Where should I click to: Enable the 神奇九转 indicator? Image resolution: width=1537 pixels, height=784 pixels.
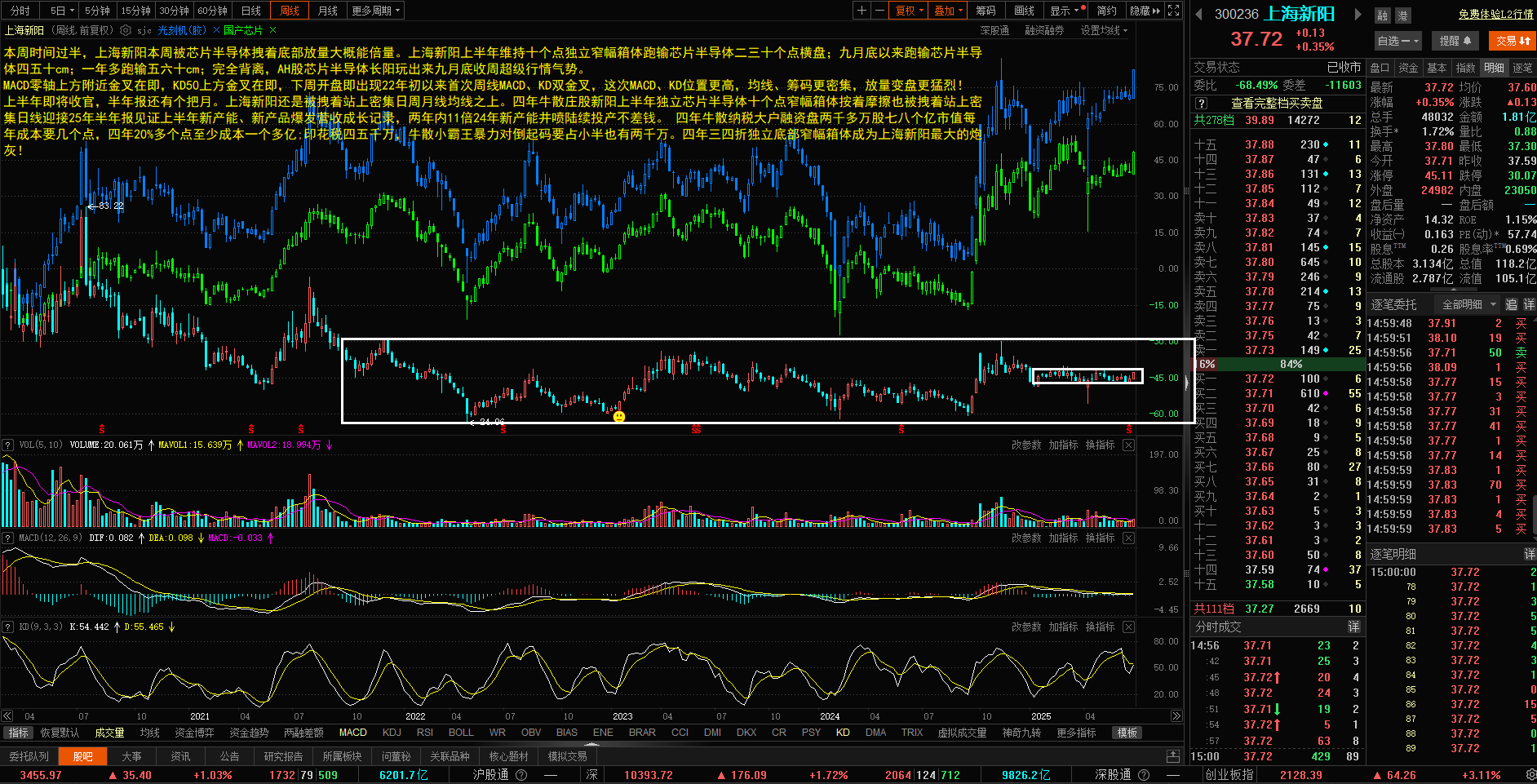click(1021, 733)
